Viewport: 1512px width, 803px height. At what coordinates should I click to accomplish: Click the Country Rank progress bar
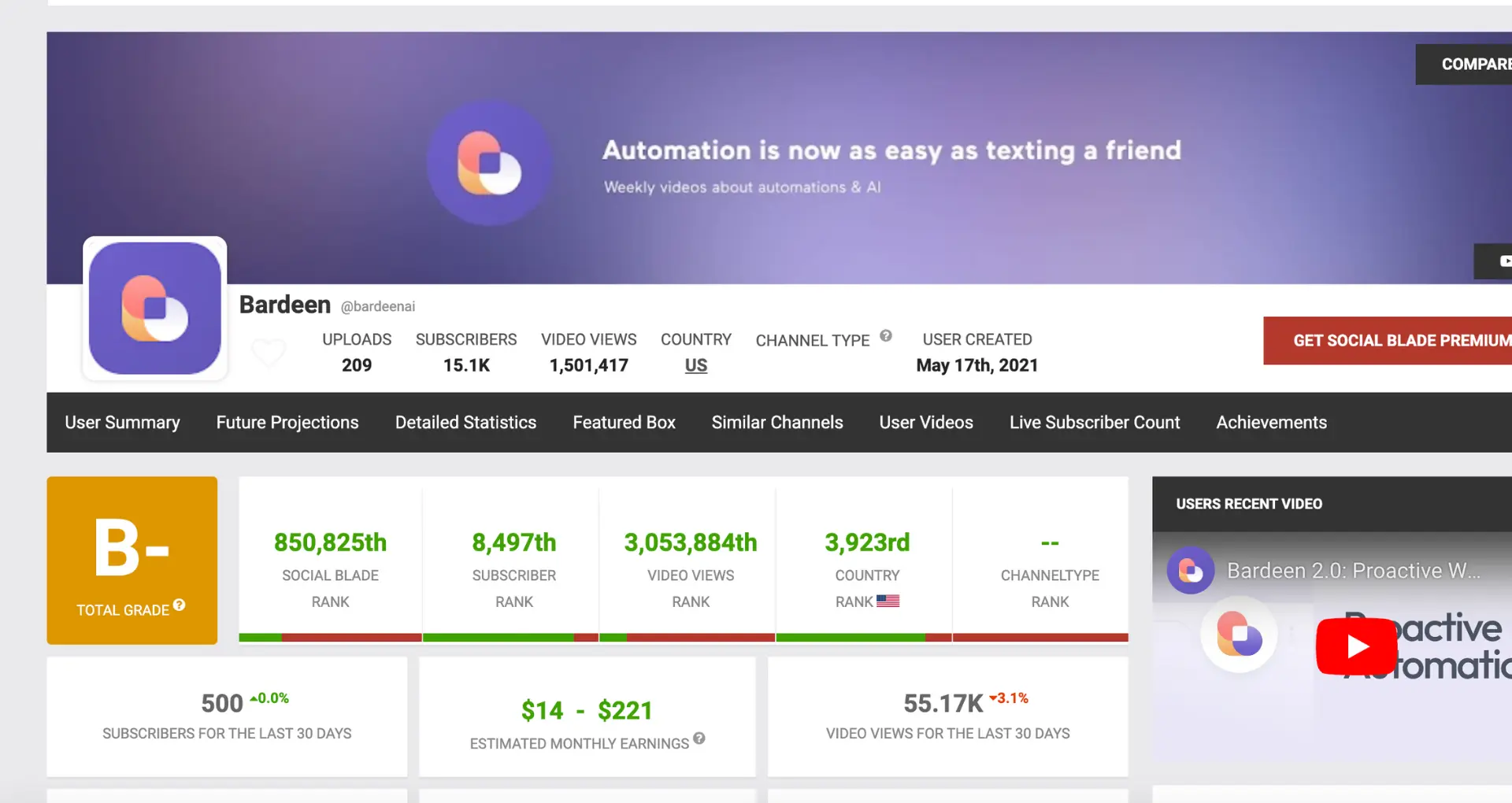(x=864, y=638)
